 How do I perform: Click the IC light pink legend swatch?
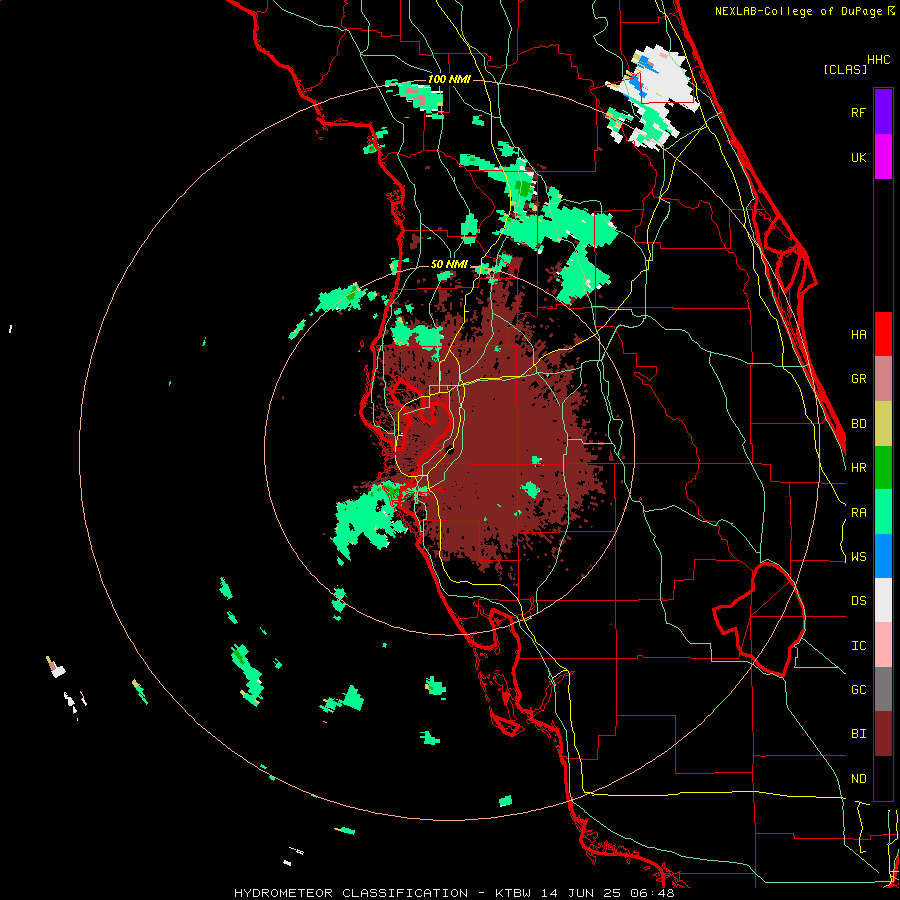[x=883, y=645]
